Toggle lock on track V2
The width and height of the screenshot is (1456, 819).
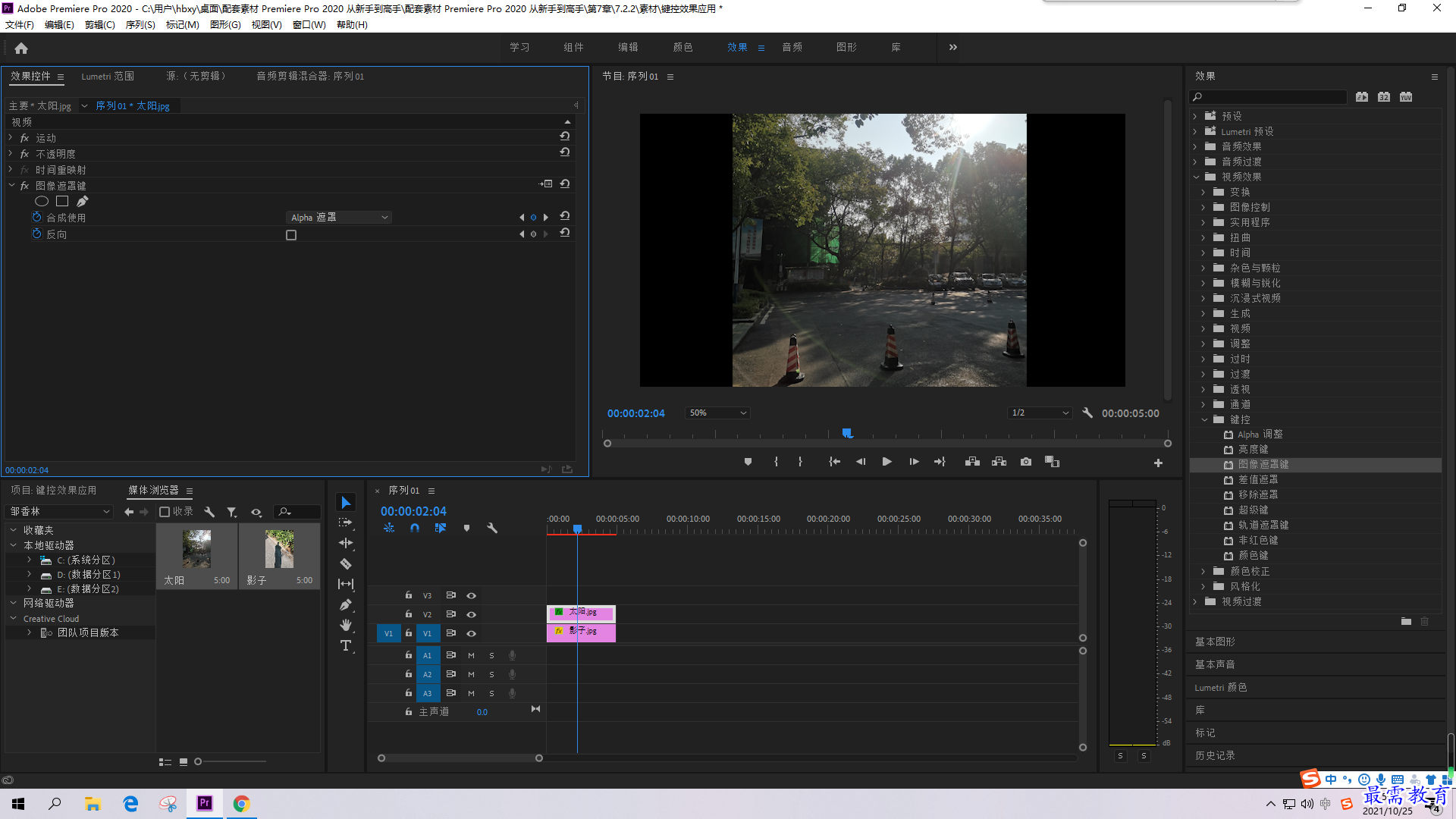point(409,613)
